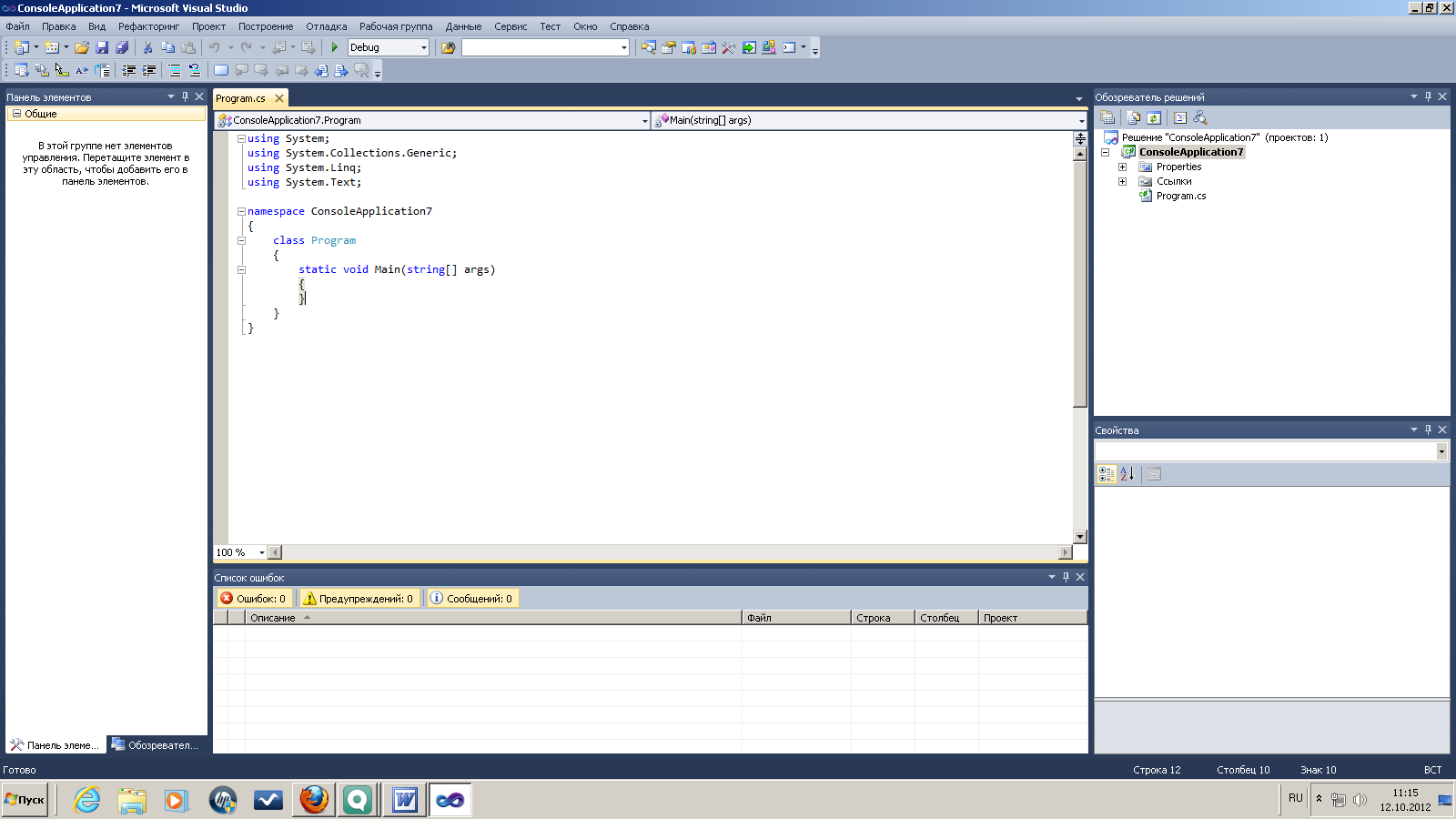Image resolution: width=1456 pixels, height=819 pixels.
Task: Select Program.cs in Solution Explorer
Action: pyautogui.click(x=1180, y=196)
